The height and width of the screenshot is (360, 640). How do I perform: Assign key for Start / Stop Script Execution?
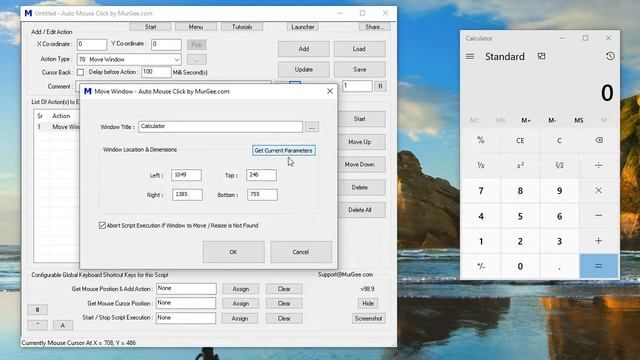click(x=240, y=318)
